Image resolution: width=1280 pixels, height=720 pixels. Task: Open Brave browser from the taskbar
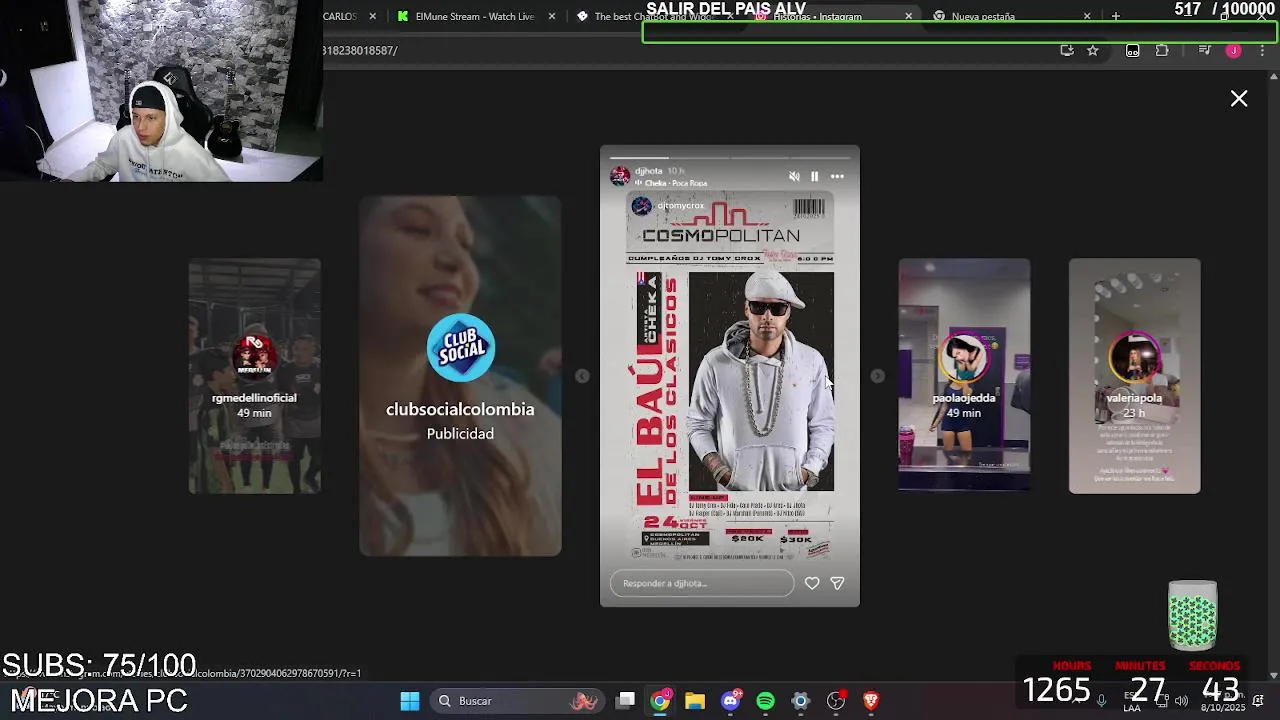pyautogui.click(x=871, y=701)
